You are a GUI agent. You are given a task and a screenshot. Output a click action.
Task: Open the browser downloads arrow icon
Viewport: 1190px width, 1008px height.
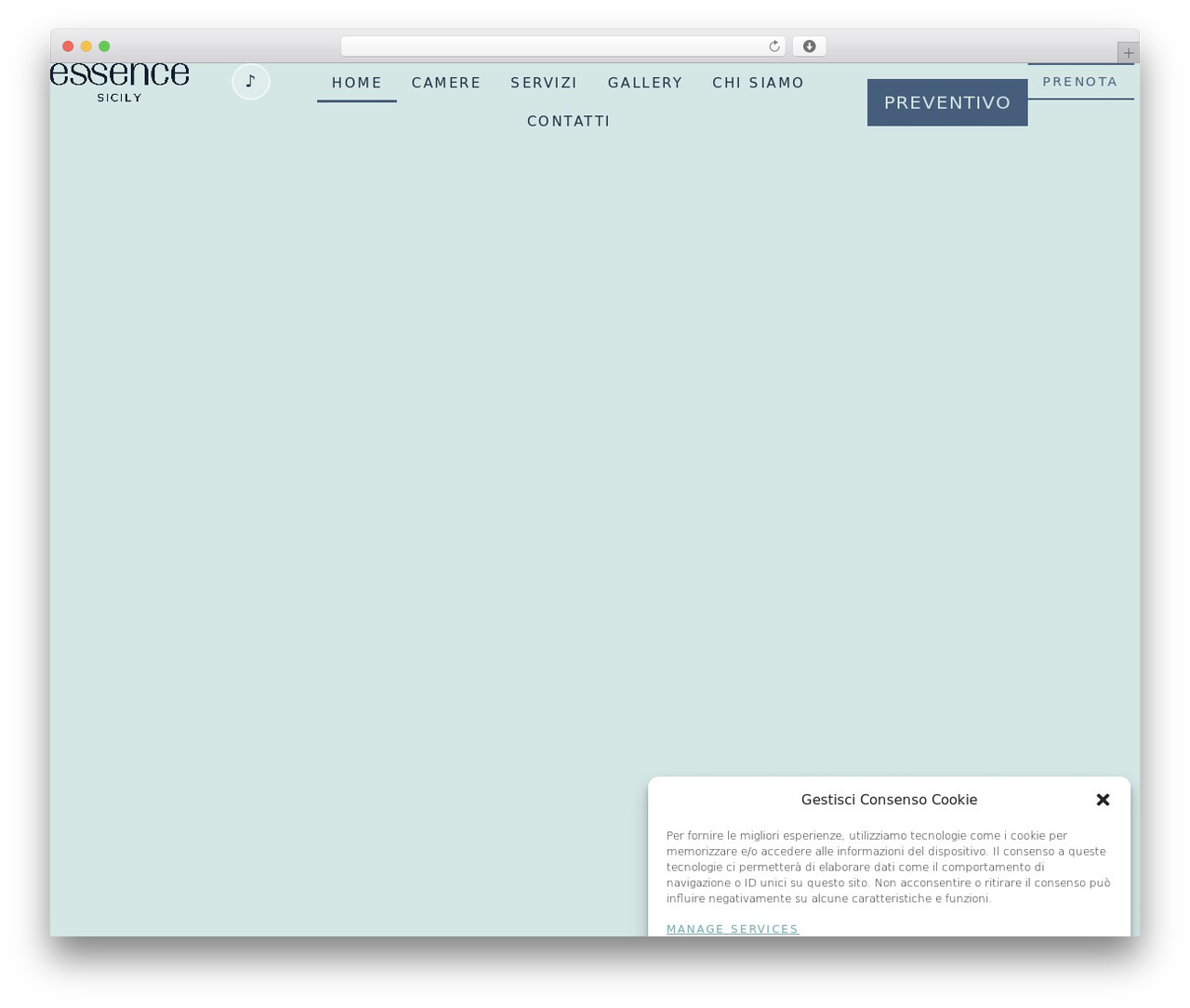[809, 46]
